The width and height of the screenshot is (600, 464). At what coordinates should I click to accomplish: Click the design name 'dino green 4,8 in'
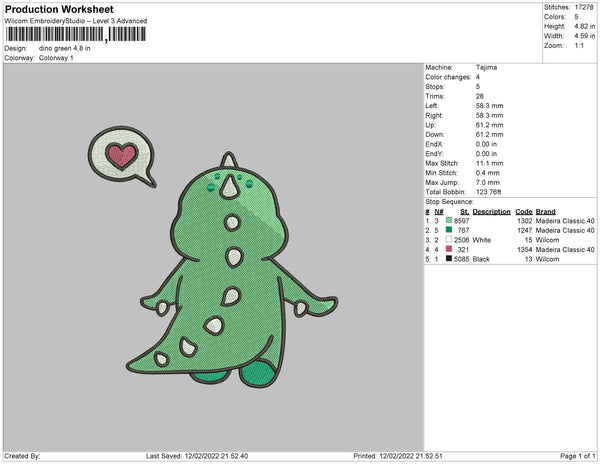(x=65, y=49)
